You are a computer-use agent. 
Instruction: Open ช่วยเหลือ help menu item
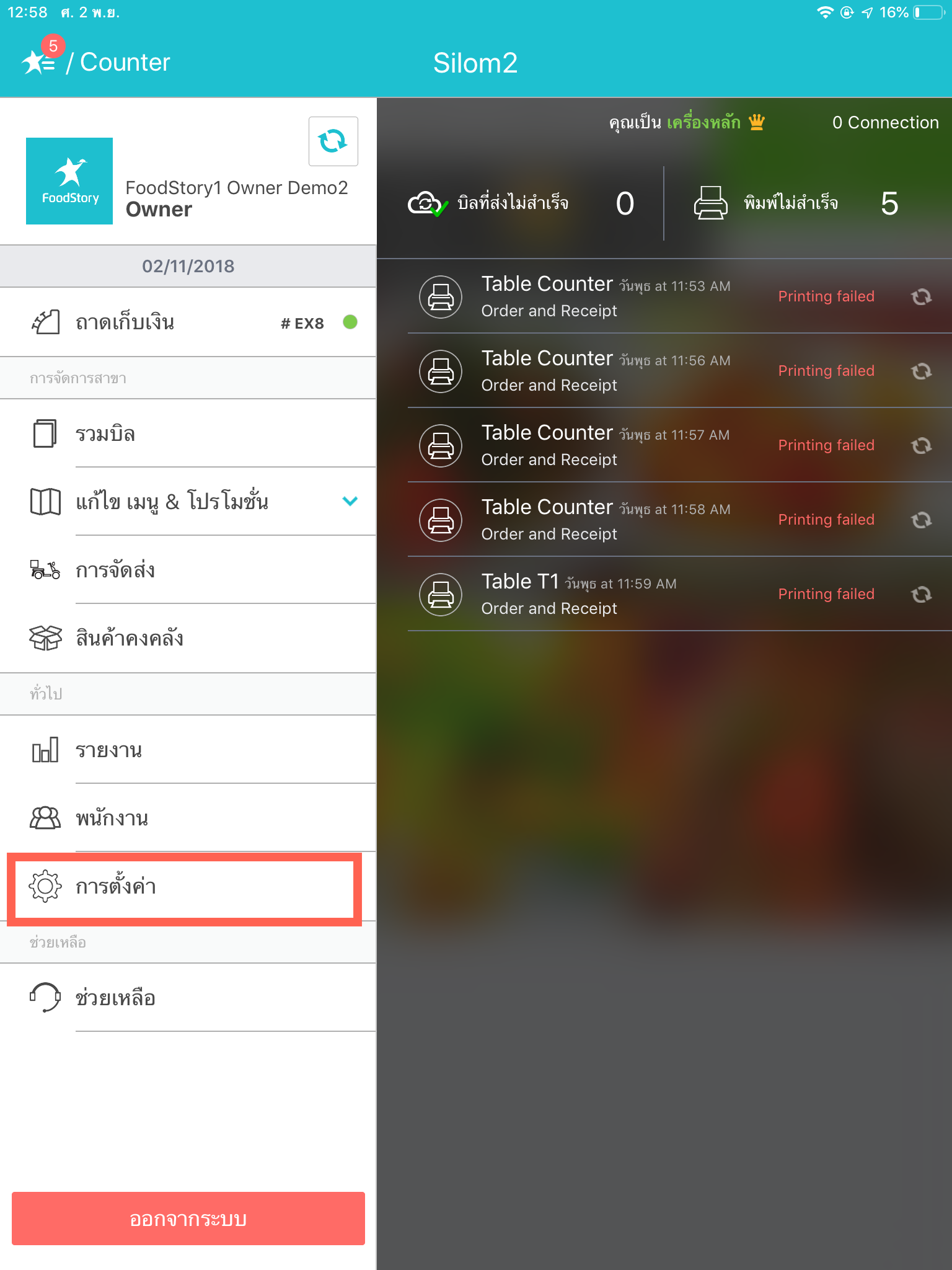coord(188,998)
